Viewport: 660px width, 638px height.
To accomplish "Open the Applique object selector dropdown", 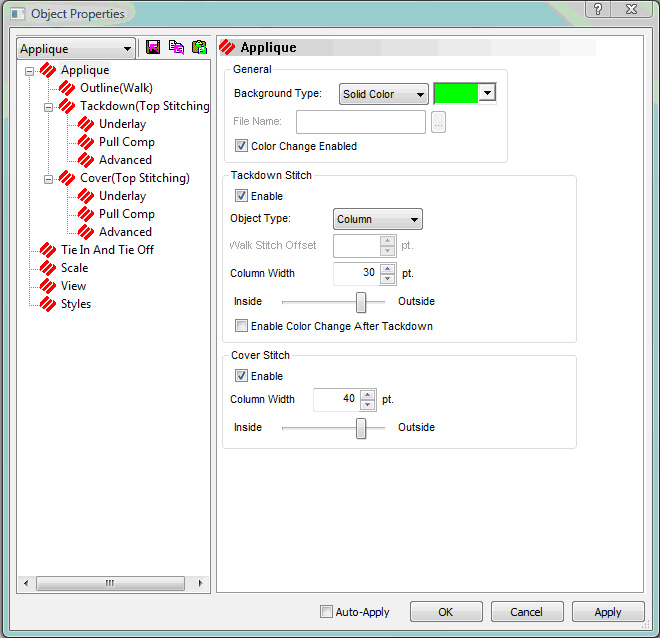I will pos(76,48).
